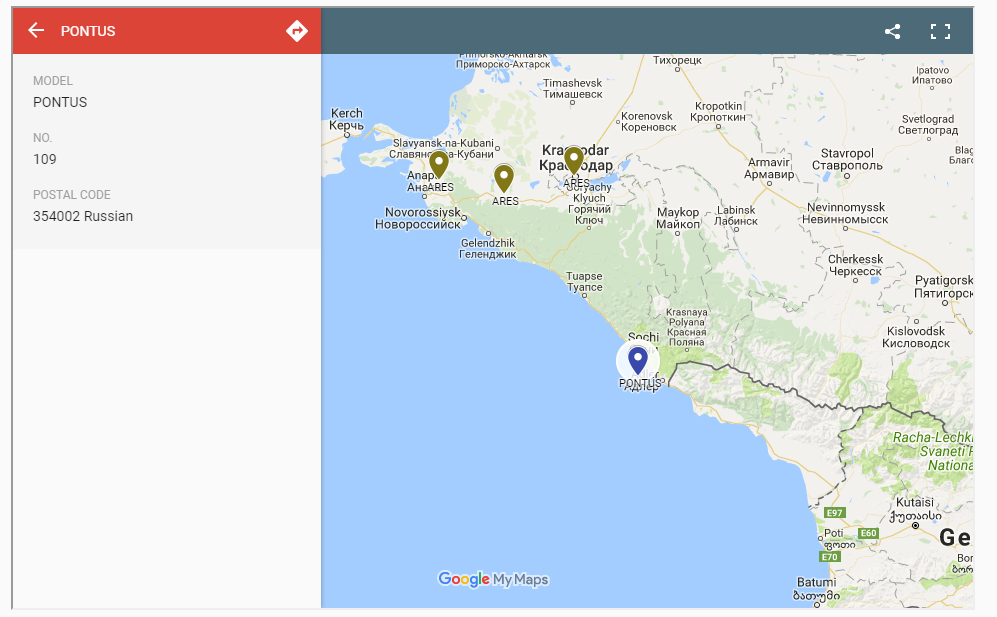Open the map in fullscreen view
The image size is (997, 617).
click(940, 31)
